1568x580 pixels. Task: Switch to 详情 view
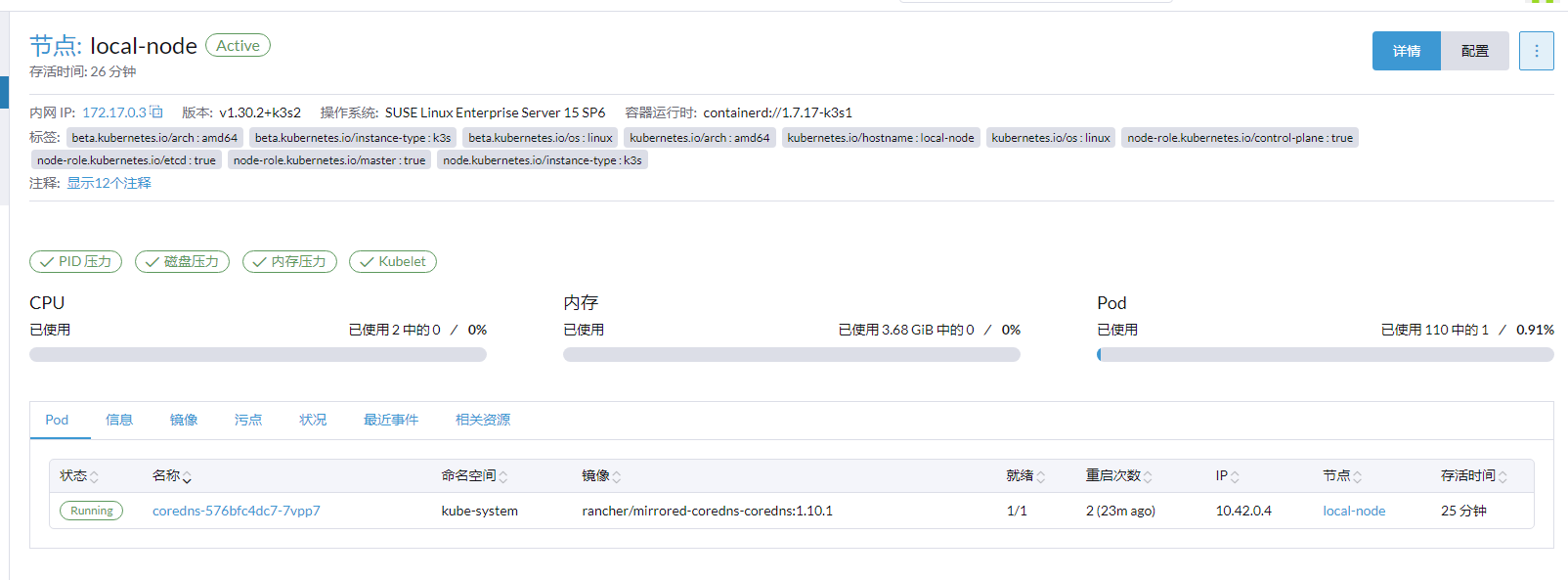1406,51
